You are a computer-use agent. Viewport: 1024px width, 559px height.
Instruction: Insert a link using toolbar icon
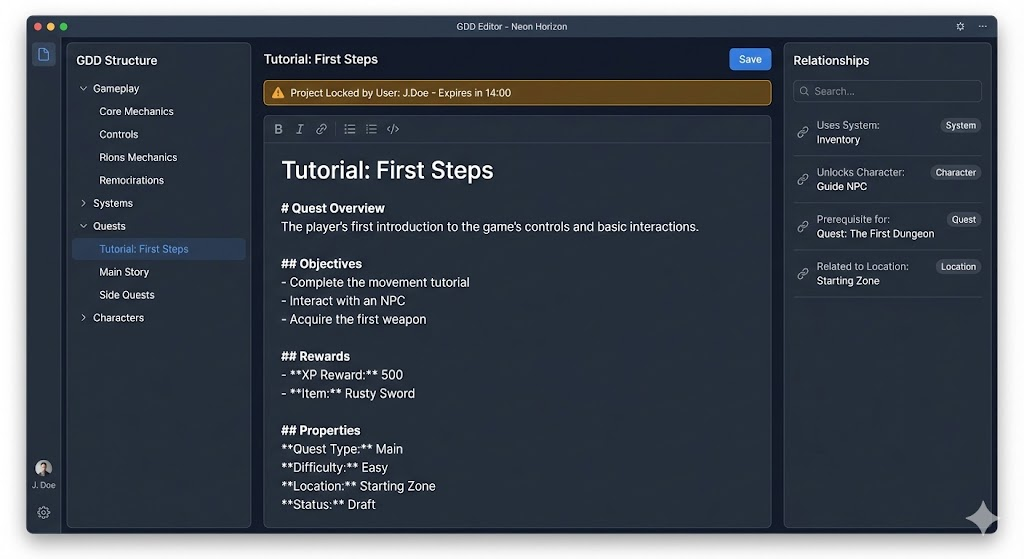(x=321, y=129)
